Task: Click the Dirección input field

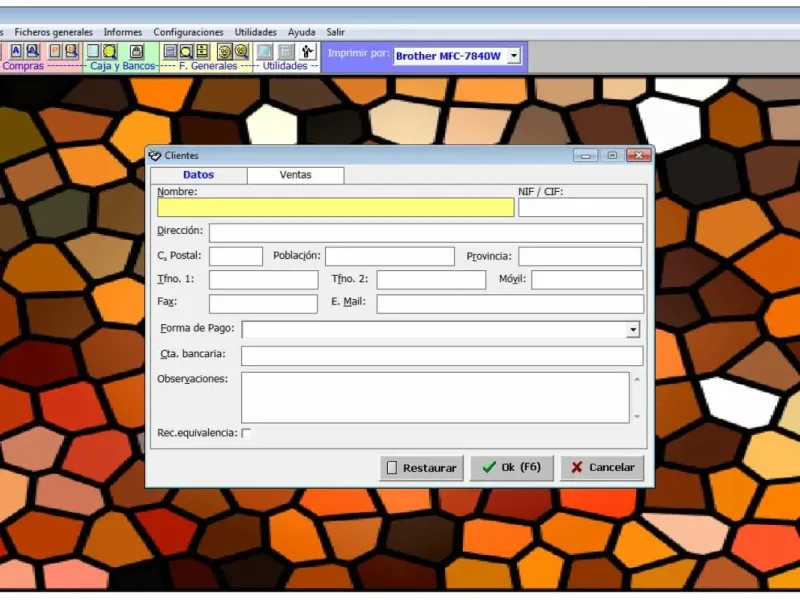Action: click(x=426, y=233)
